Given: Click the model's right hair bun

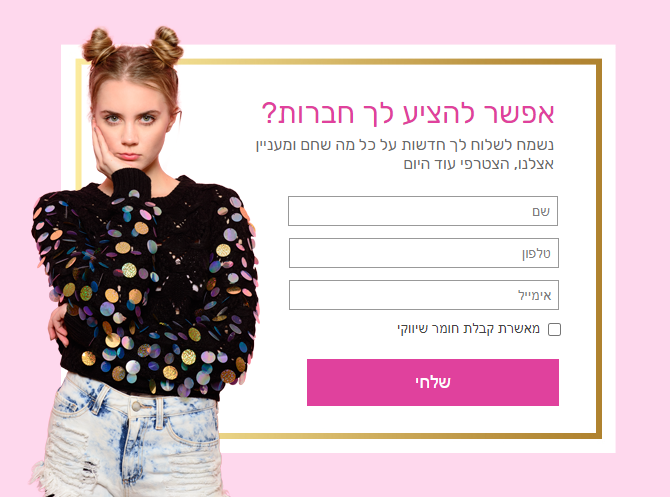Looking at the screenshot, I should point(167,46).
